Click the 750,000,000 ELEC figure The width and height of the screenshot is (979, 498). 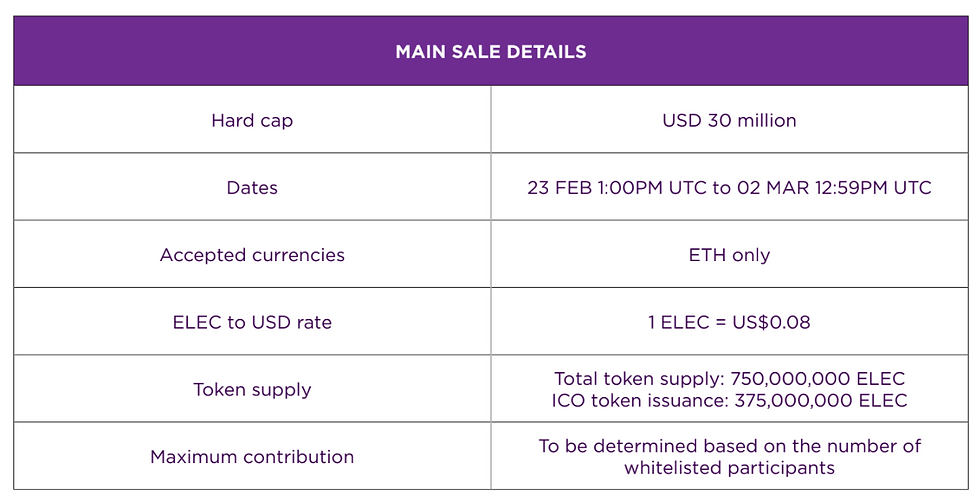pos(817,379)
